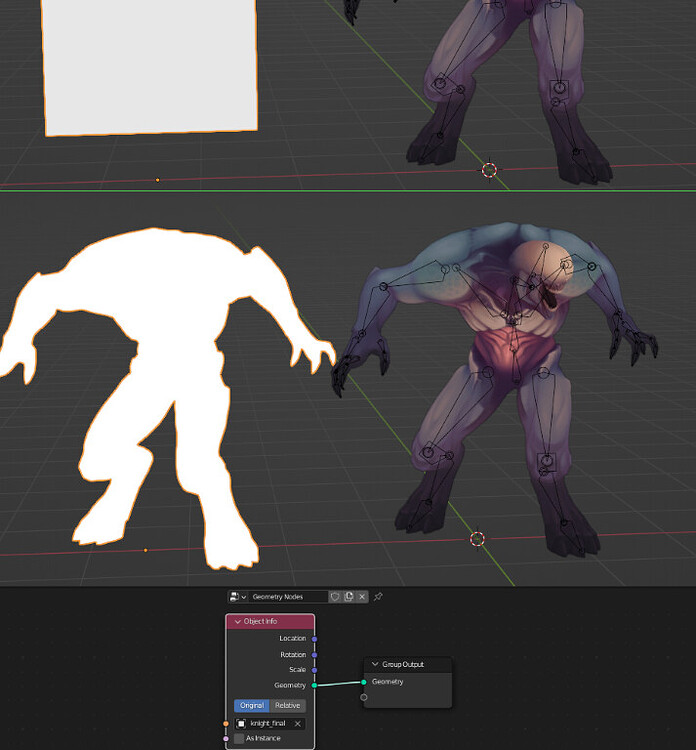Click the empty Group Output socket
This screenshot has width=696, height=750.
[364, 697]
